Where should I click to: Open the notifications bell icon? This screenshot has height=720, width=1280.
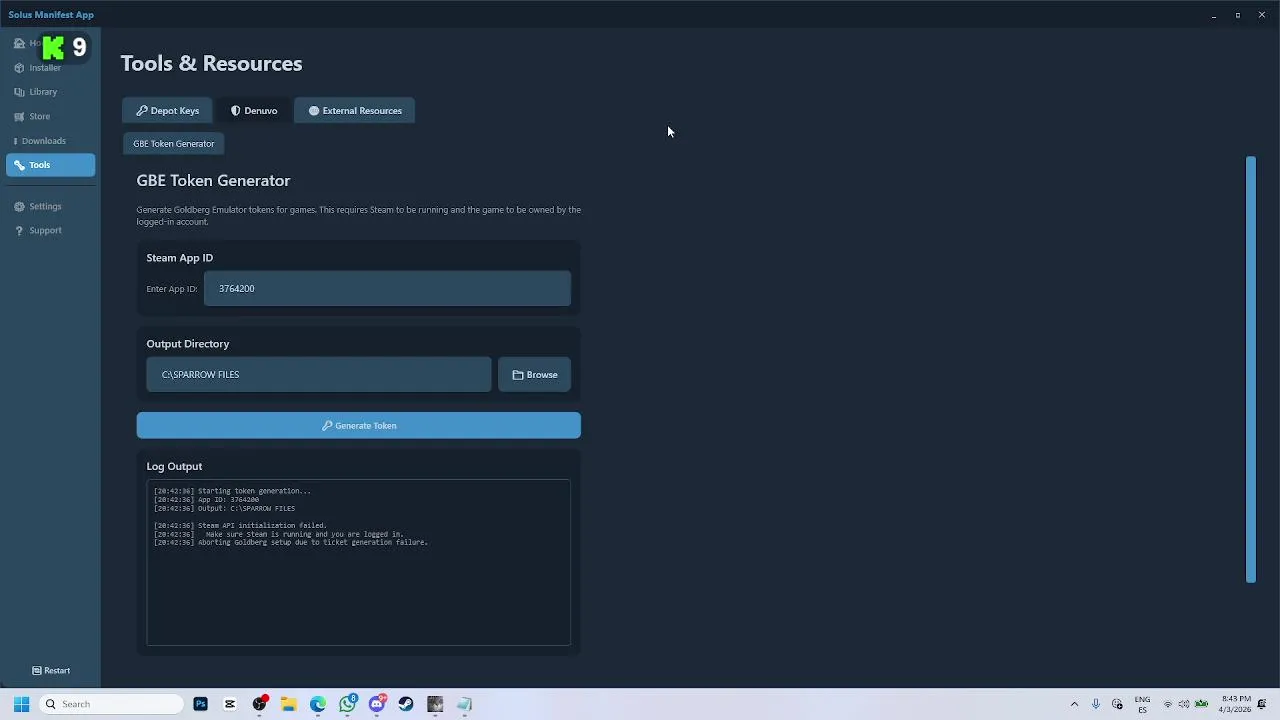coord(1262,704)
